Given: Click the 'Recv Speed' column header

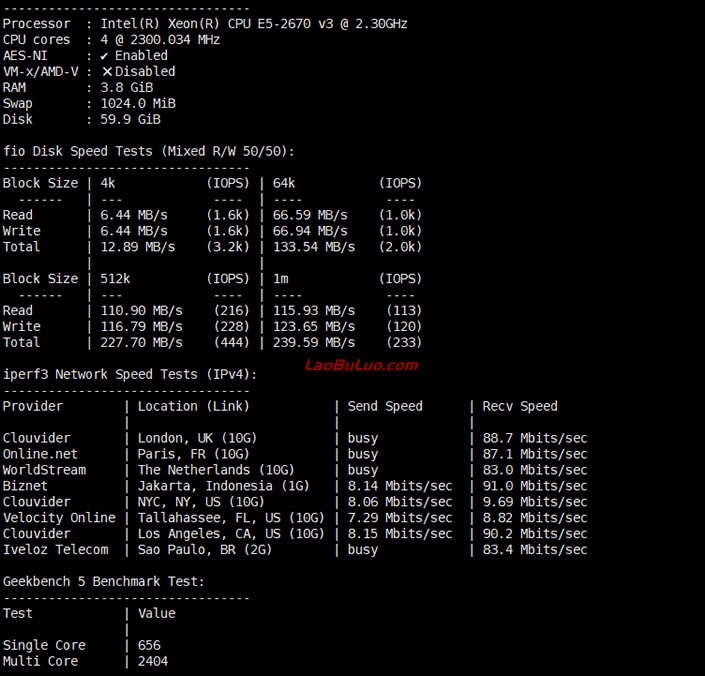Looking at the screenshot, I should pos(520,407).
